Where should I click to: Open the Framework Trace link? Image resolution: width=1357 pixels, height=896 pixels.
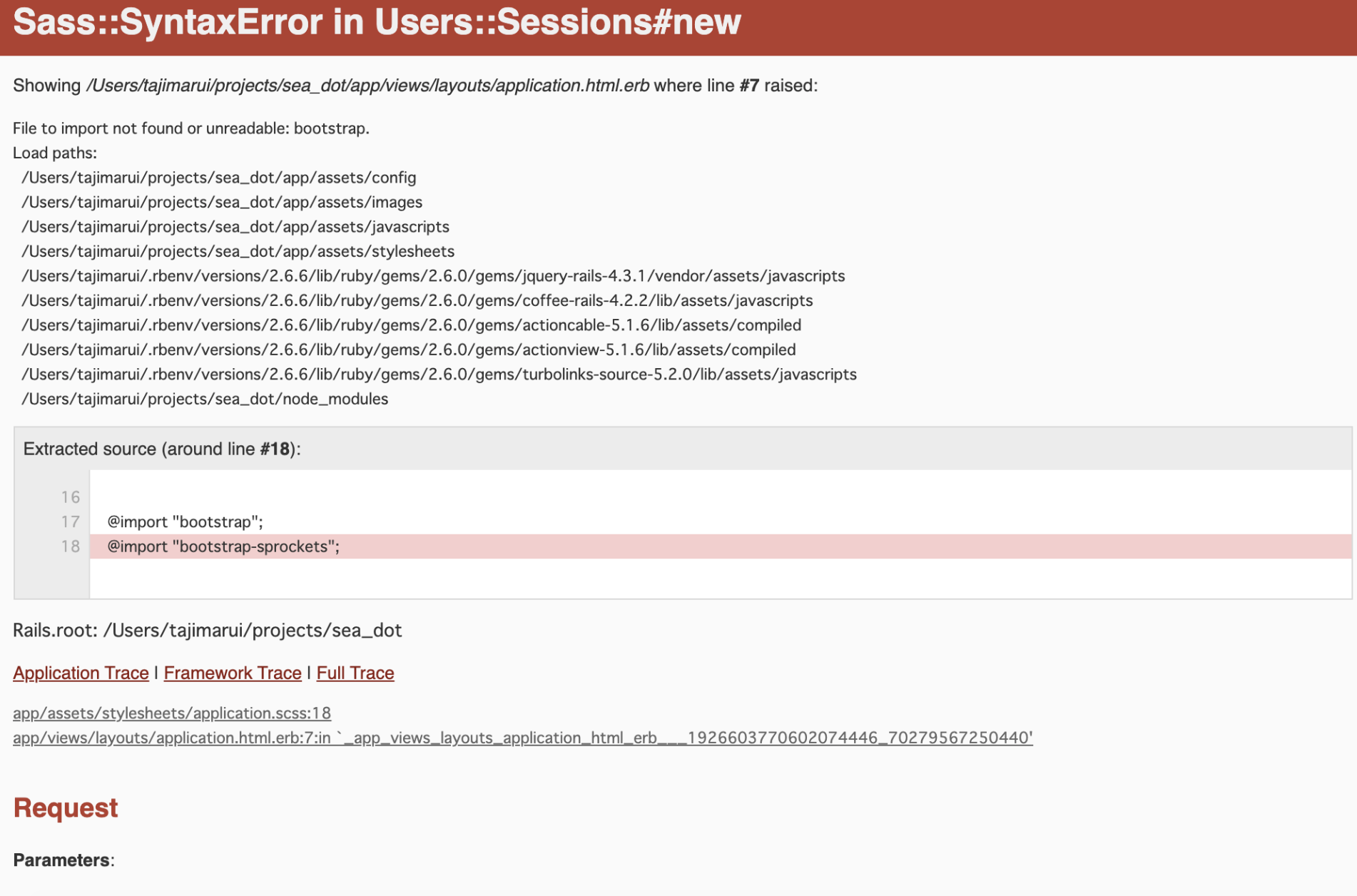(233, 673)
